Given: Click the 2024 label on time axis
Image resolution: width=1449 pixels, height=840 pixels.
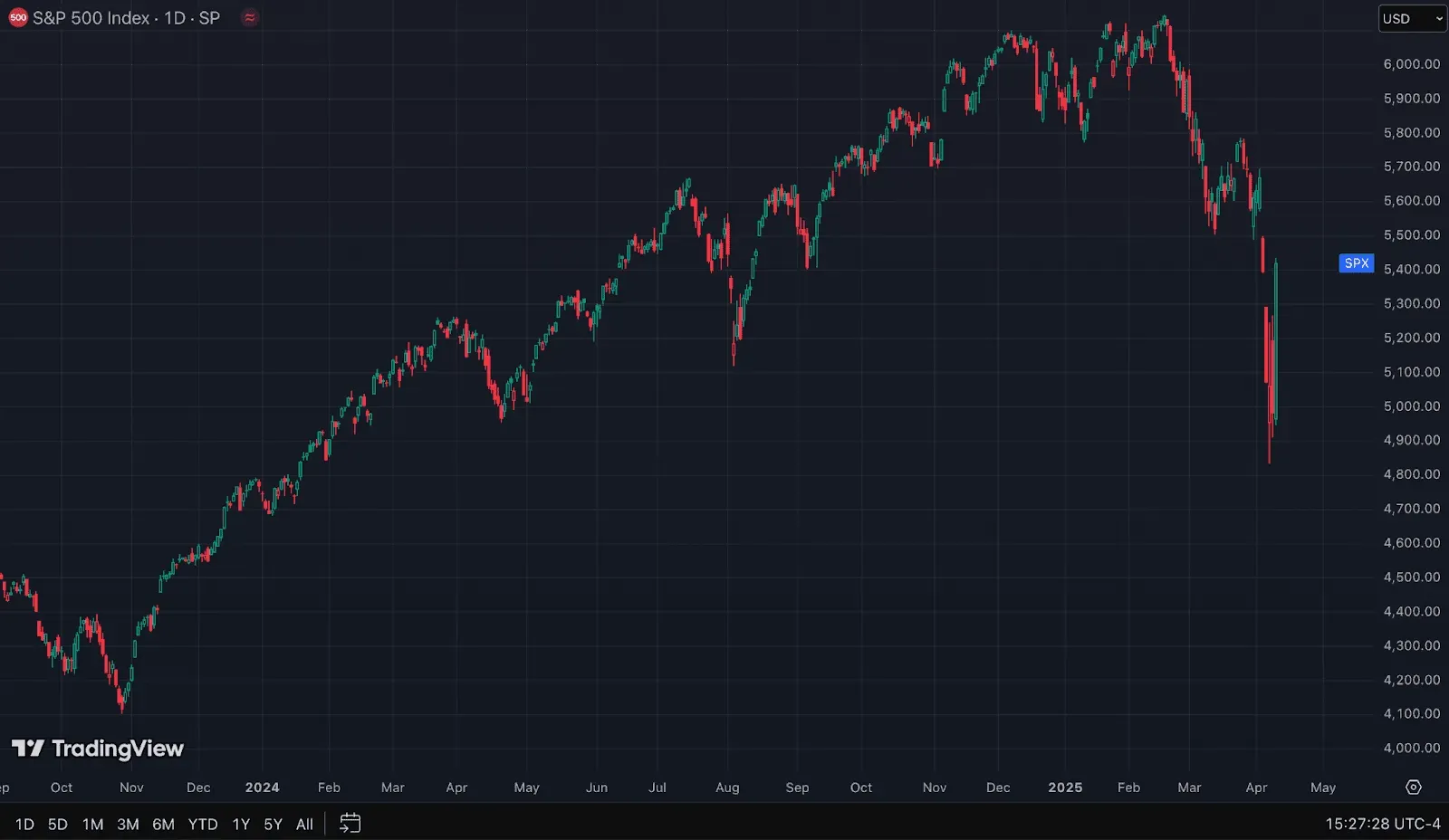Looking at the screenshot, I should point(263,787).
